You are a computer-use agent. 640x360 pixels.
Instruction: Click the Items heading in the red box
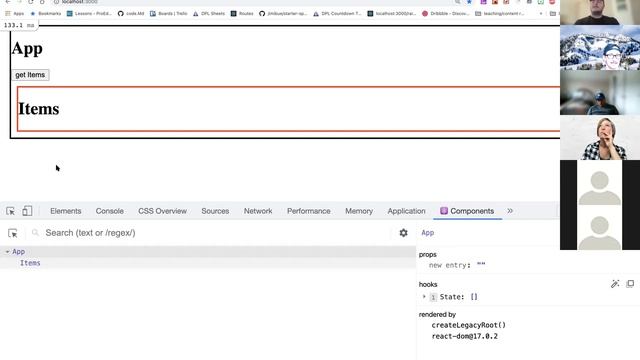39,109
